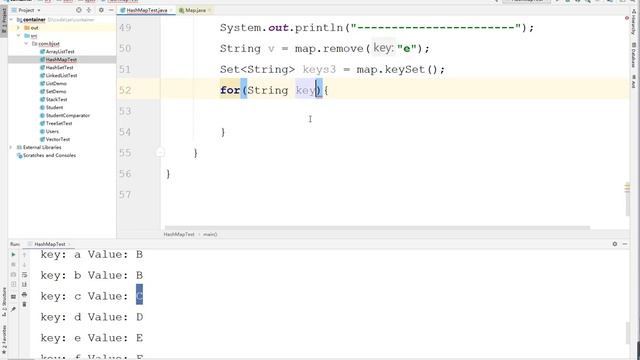Open TreeSetTest class
Screen dimensions: 640x360
[x=59, y=123]
